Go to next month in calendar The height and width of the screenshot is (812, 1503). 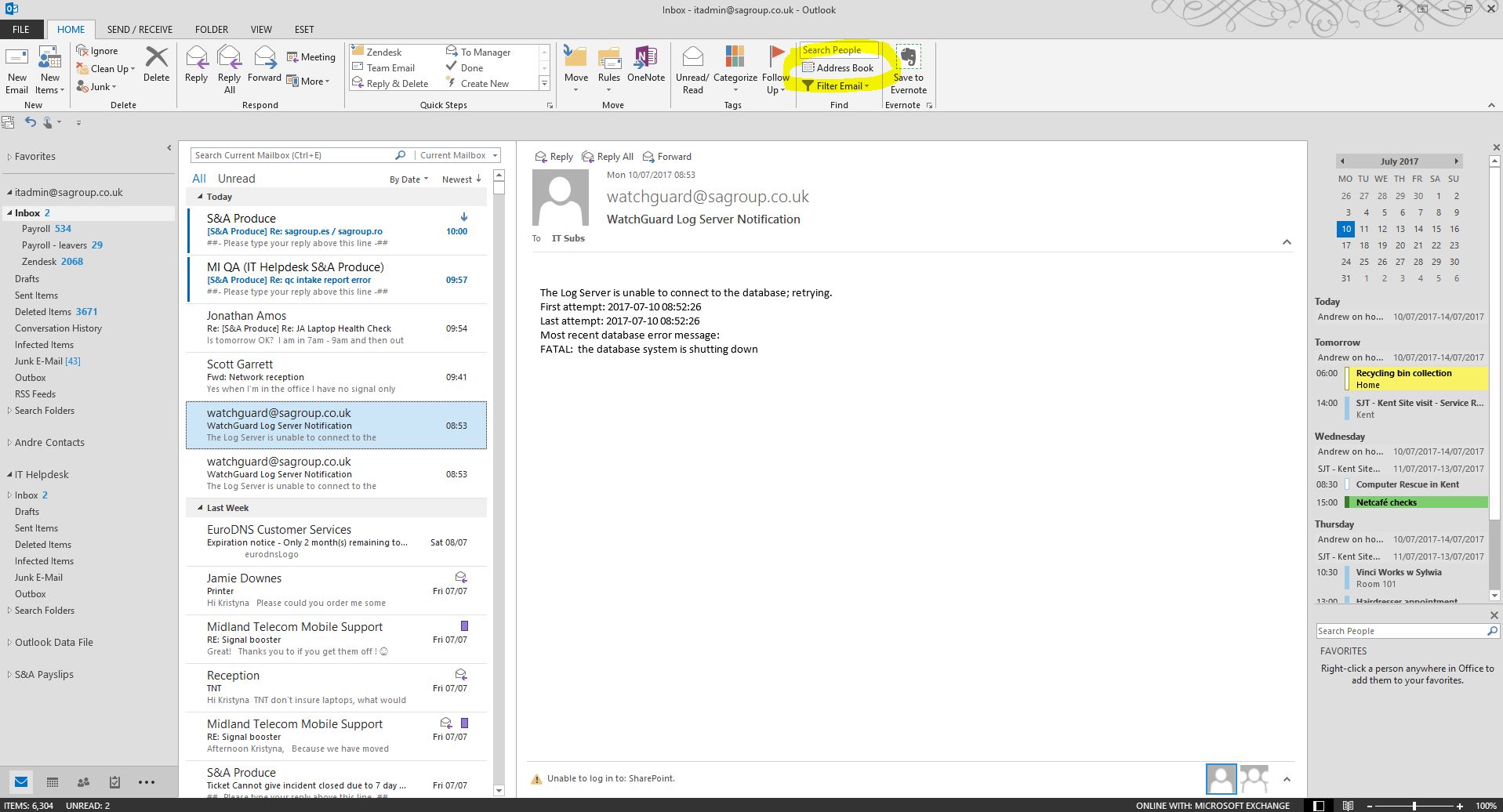[1456, 161]
